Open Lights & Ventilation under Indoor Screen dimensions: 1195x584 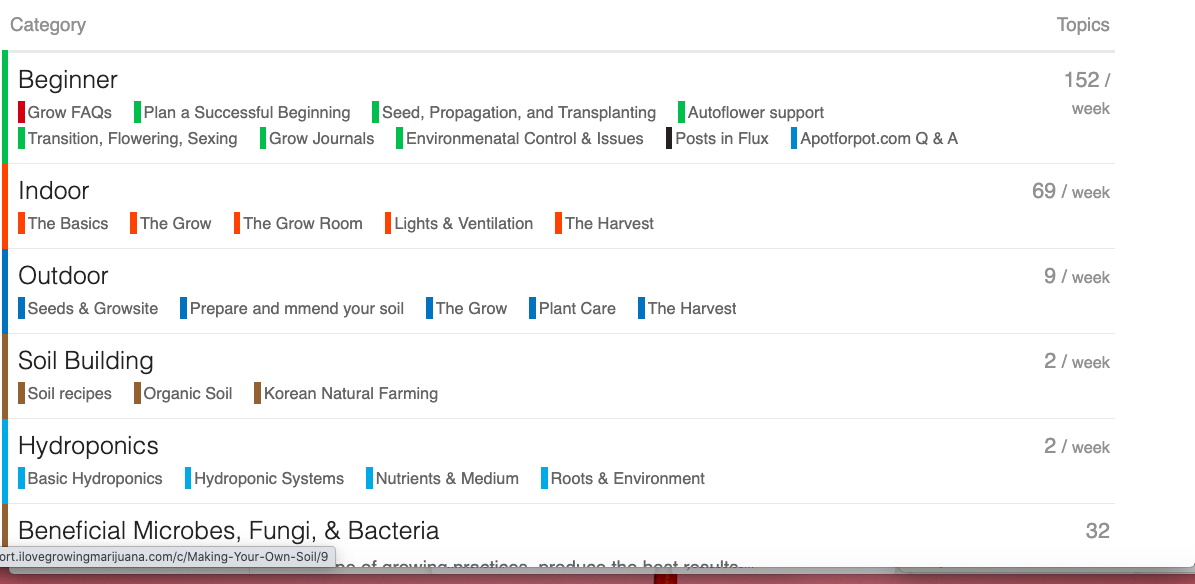463,224
